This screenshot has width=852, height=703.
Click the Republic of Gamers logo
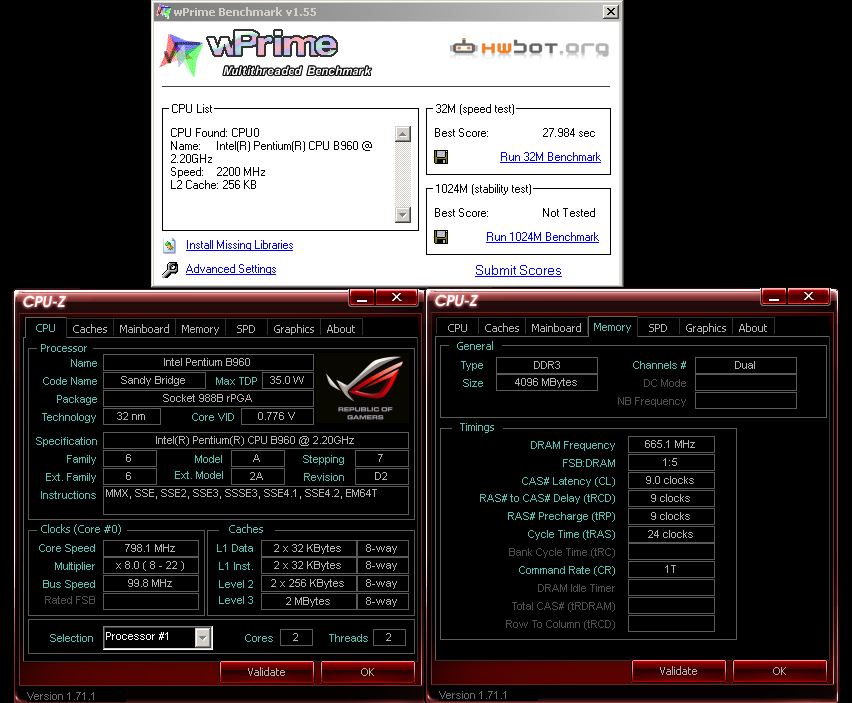364,388
